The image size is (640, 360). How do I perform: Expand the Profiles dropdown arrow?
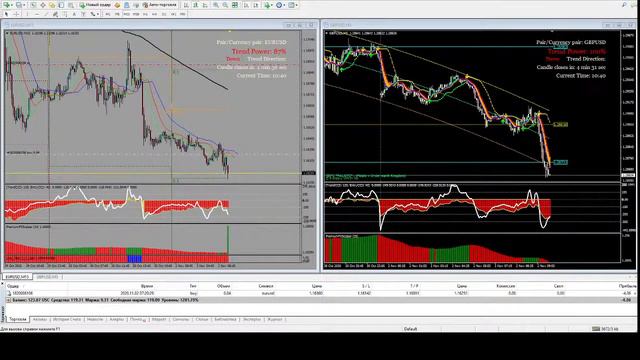click(x=24, y=5)
